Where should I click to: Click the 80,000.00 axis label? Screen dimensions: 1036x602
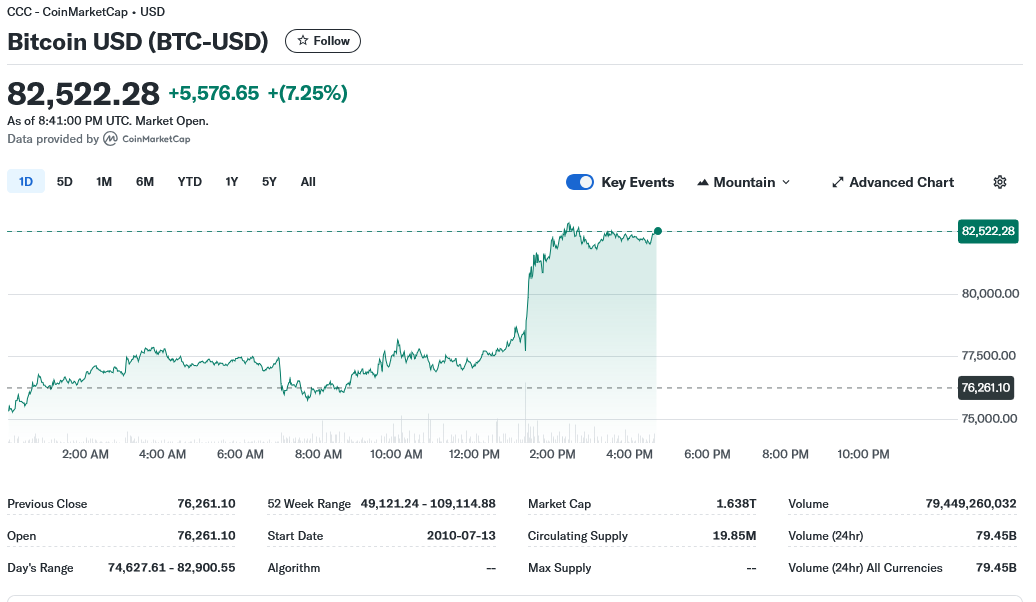990,293
